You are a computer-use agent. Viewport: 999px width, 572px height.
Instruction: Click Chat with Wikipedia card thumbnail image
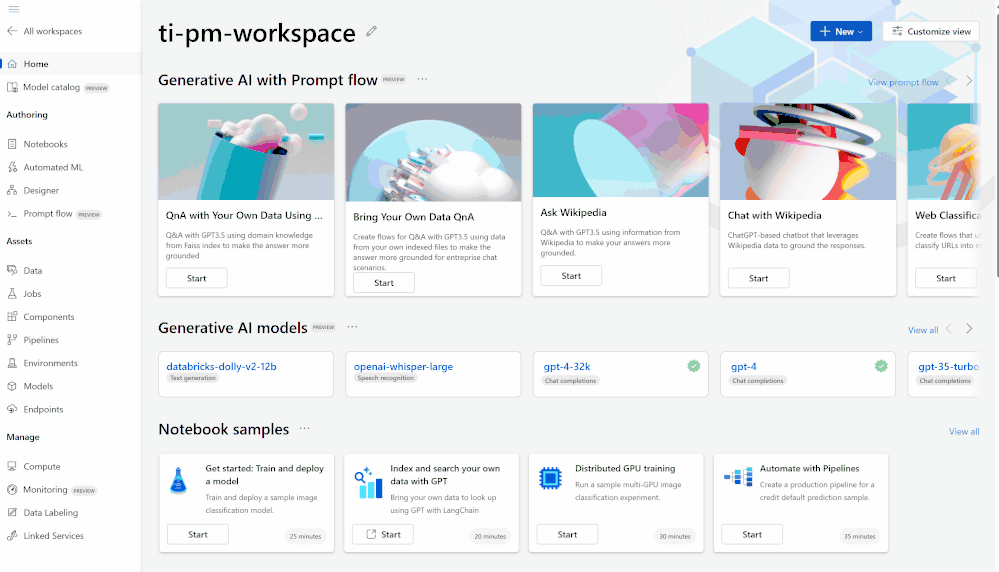[808, 152]
